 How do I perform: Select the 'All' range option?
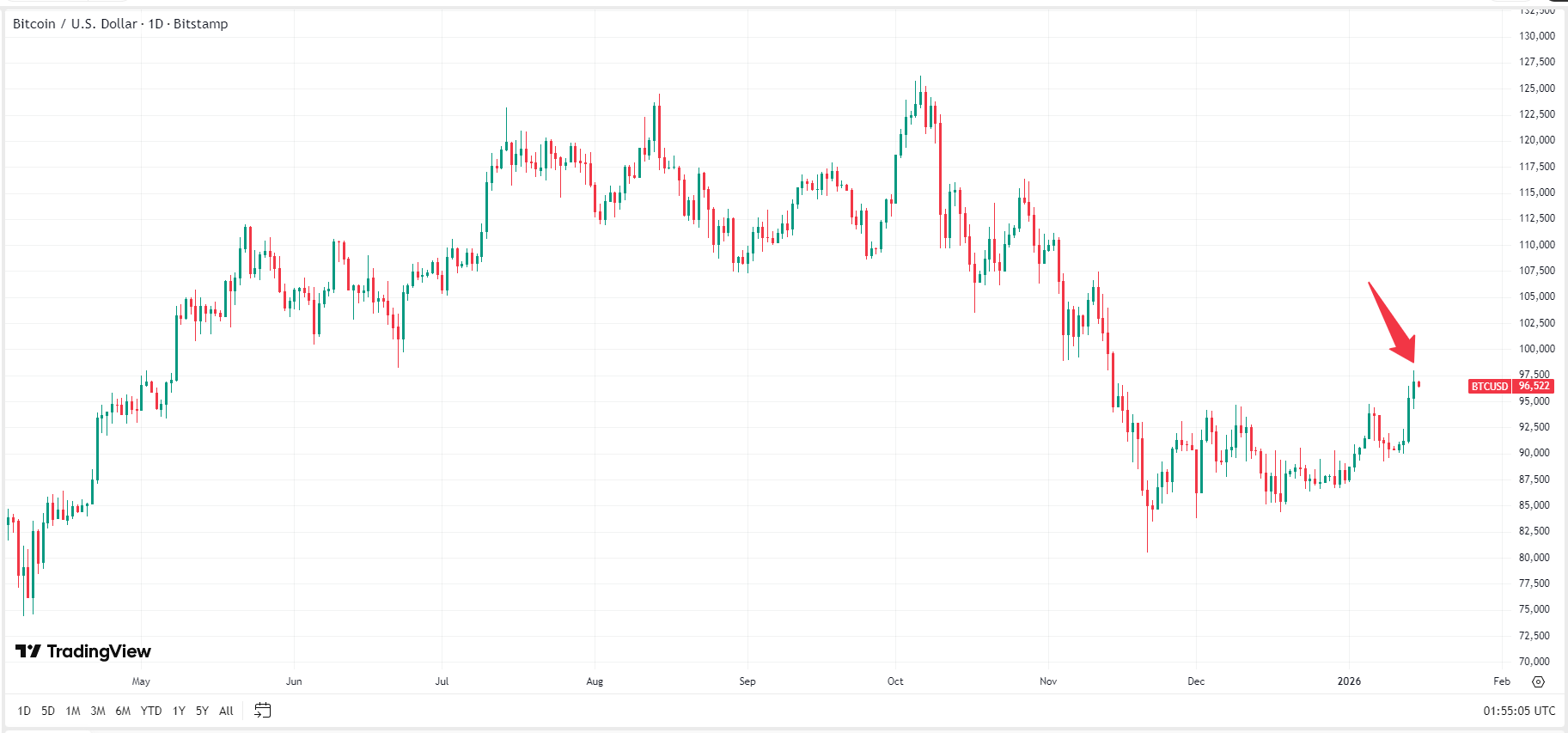[x=225, y=711]
